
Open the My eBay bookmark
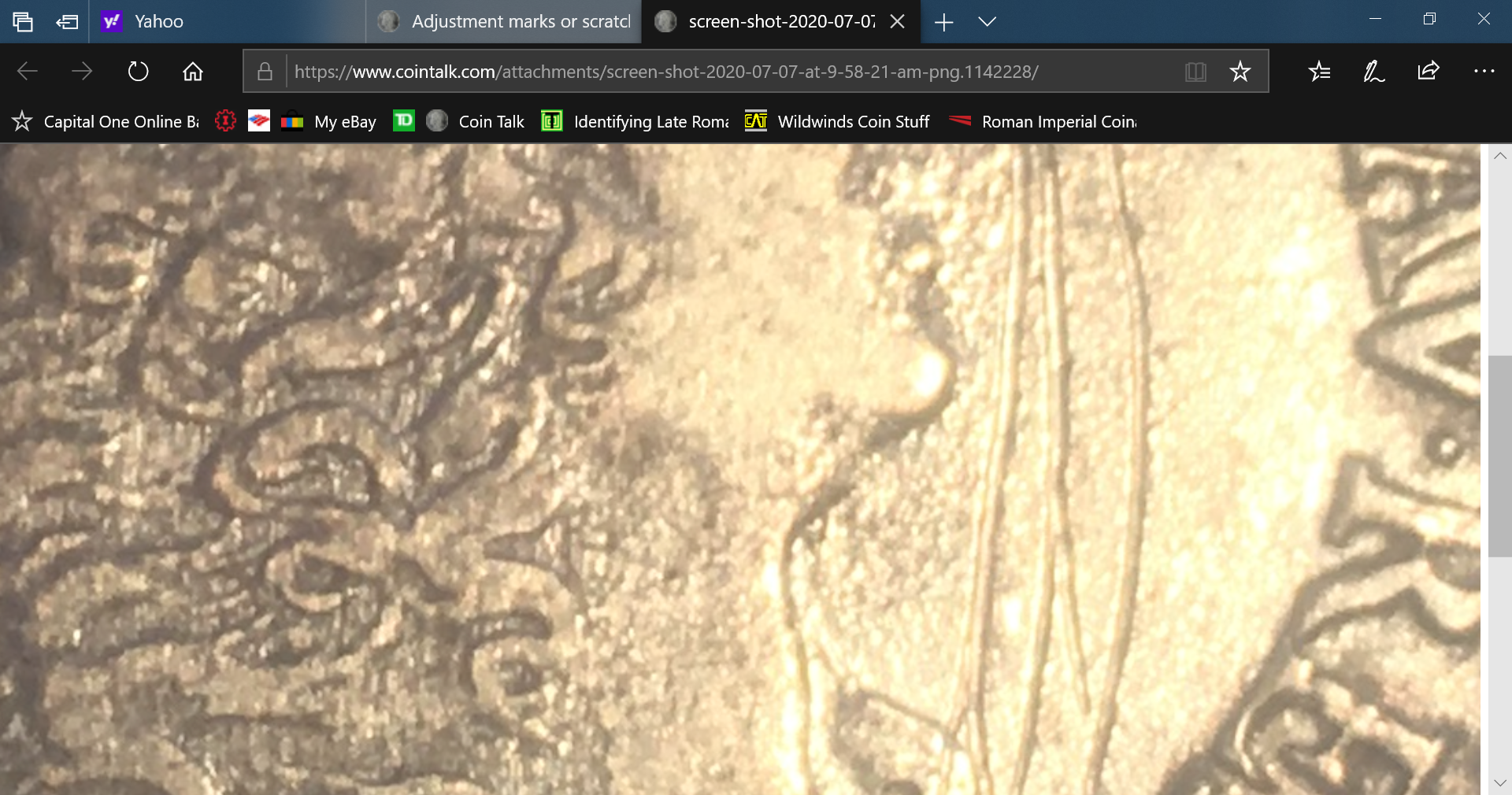point(344,121)
